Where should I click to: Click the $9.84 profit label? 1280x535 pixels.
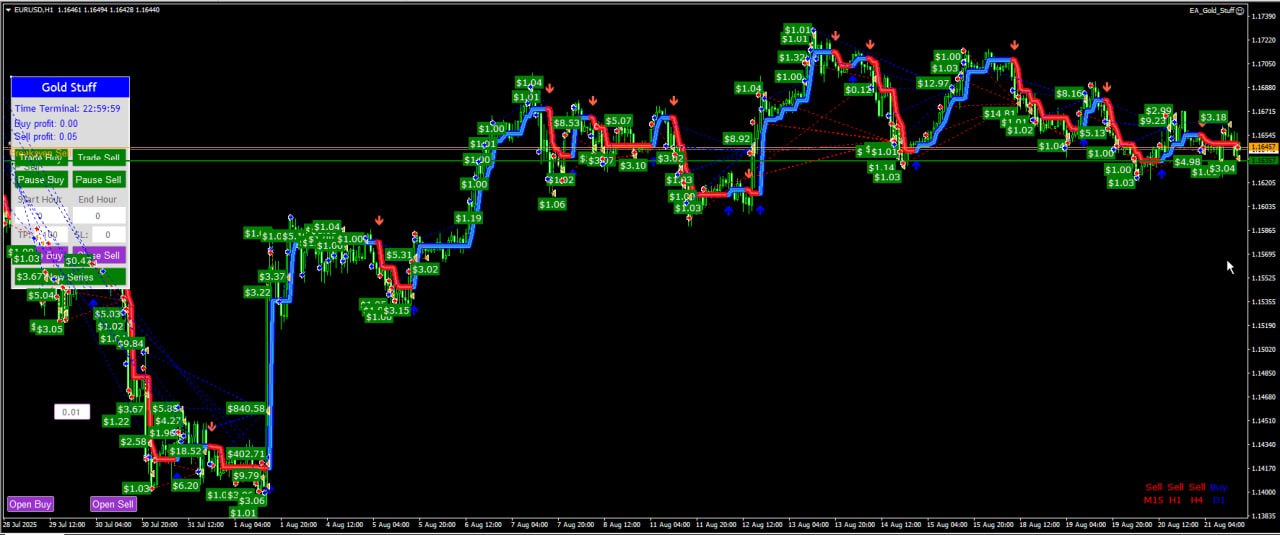click(131, 343)
